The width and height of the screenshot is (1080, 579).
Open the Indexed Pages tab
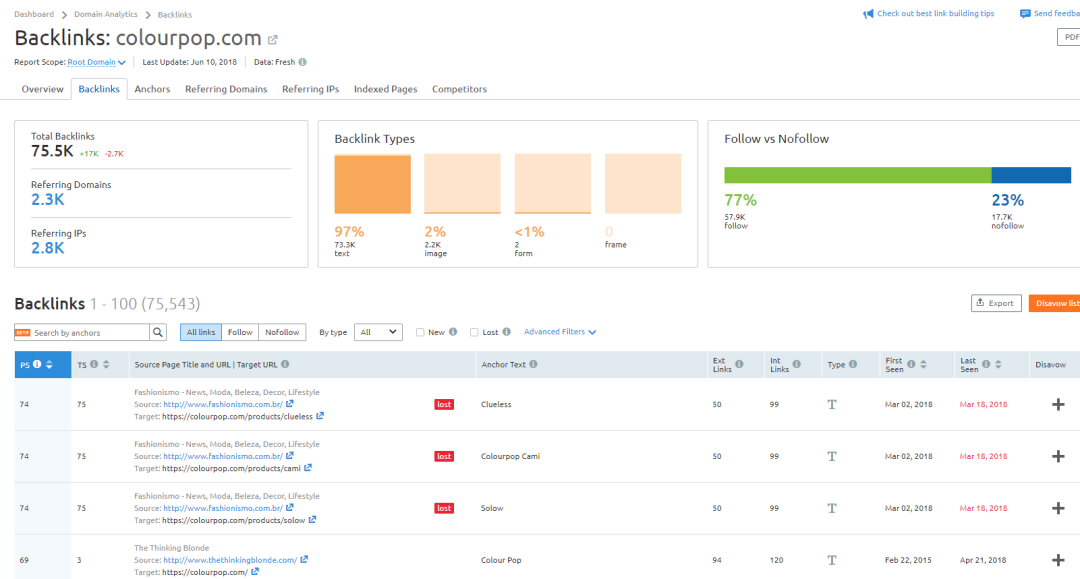(x=386, y=89)
